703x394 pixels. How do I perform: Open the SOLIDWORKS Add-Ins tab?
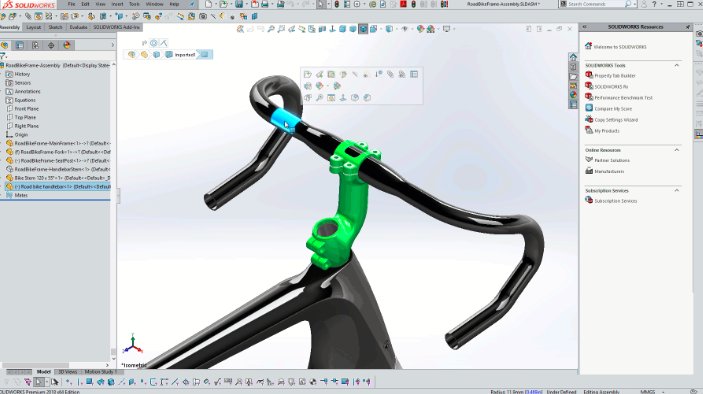coord(117,27)
